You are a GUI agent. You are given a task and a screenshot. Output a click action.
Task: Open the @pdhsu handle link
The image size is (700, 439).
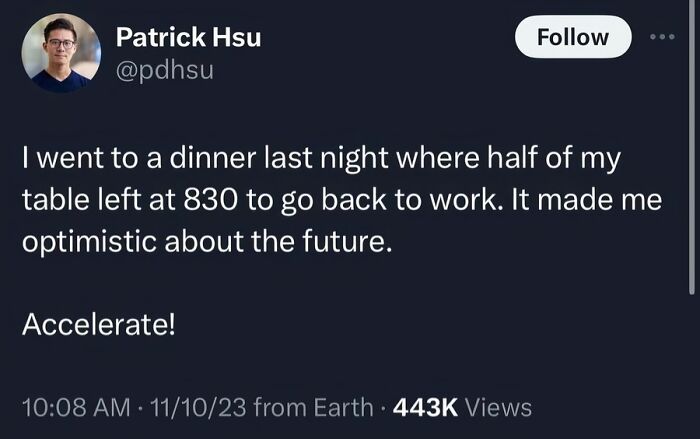[165, 71]
